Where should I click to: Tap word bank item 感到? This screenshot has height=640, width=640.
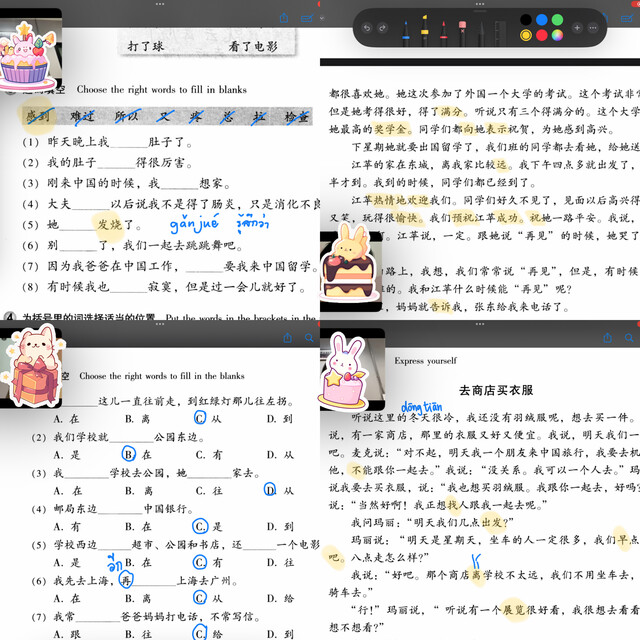click(x=38, y=116)
